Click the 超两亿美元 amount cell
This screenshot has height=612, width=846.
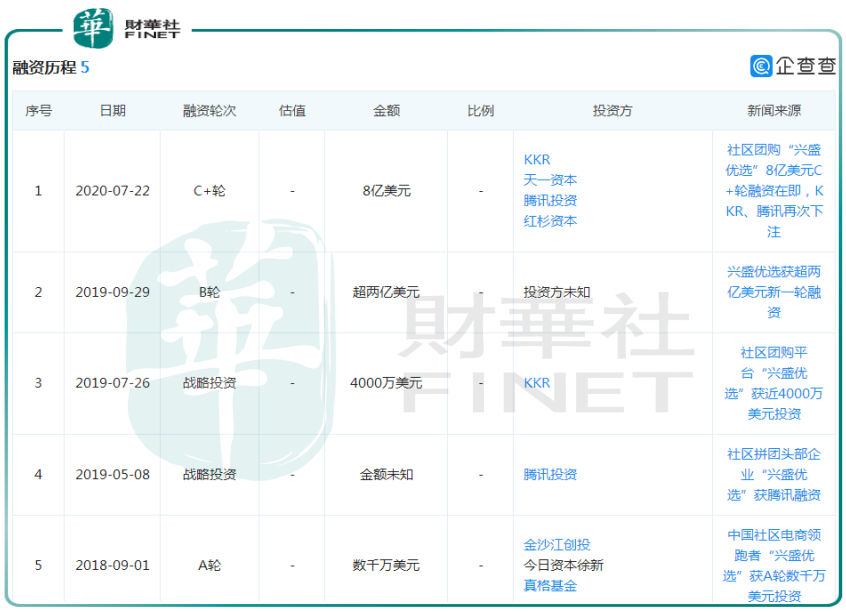coord(386,293)
